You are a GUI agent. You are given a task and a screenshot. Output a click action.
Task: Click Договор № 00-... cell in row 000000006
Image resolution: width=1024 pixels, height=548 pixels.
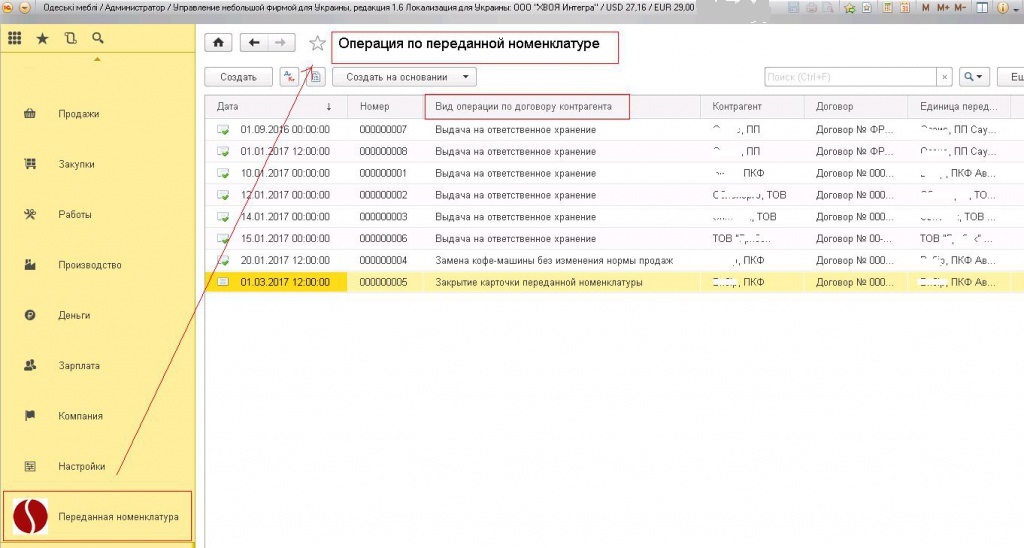click(x=854, y=238)
